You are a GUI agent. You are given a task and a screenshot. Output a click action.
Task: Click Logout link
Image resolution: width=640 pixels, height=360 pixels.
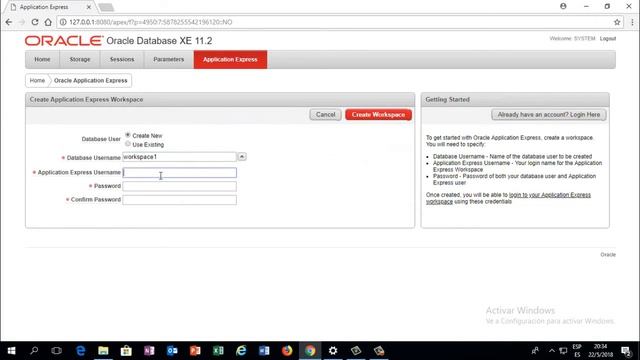(x=608, y=38)
